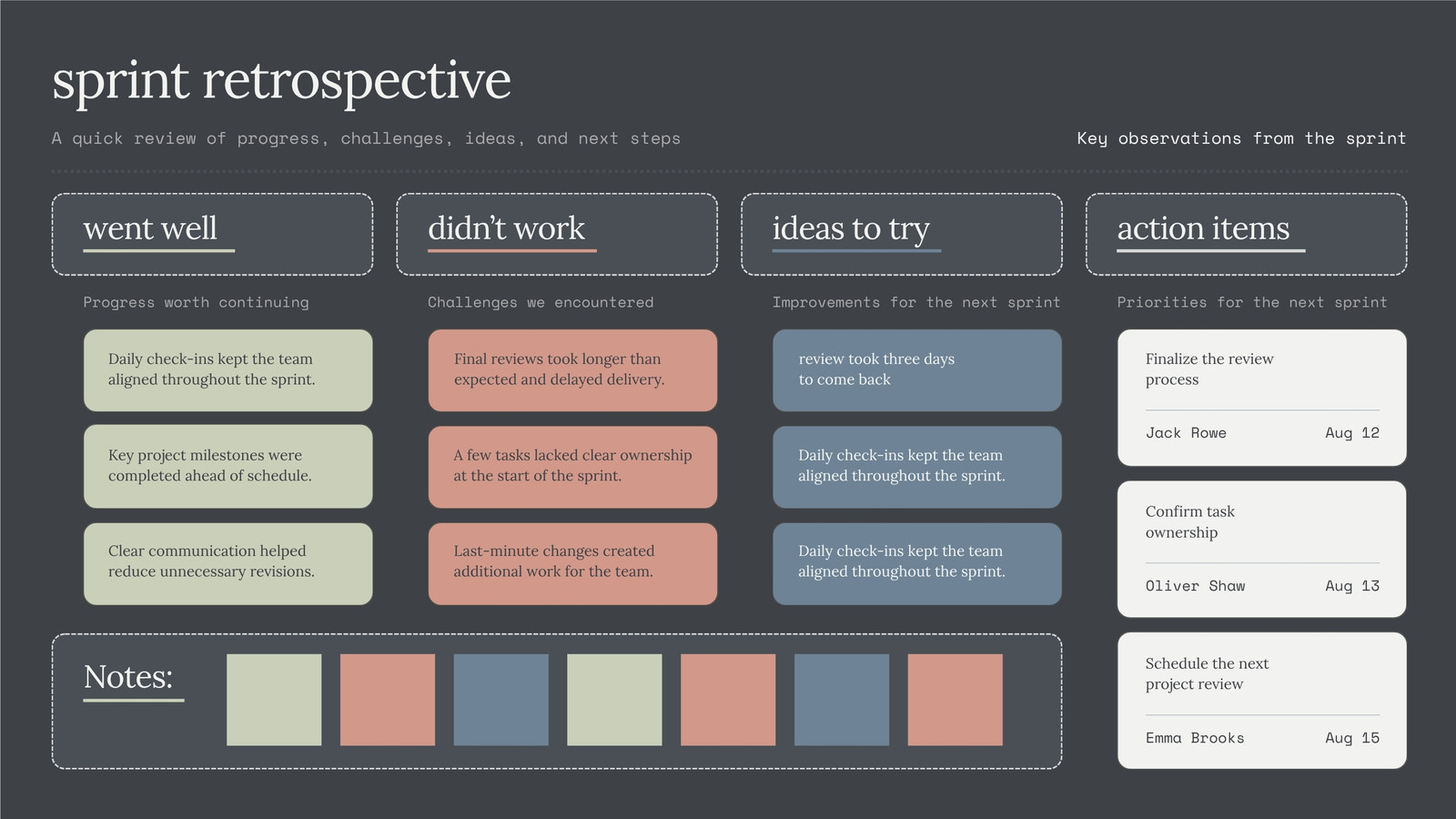Image resolution: width=1456 pixels, height=819 pixels.
Task: Select the 'didn't work' column header
Action: pyautogui.click(x=557, y=234)
